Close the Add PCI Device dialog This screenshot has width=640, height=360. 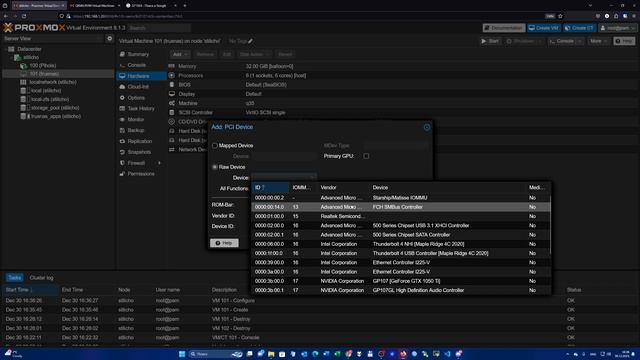pyautogui.click(x=427, y=127)
